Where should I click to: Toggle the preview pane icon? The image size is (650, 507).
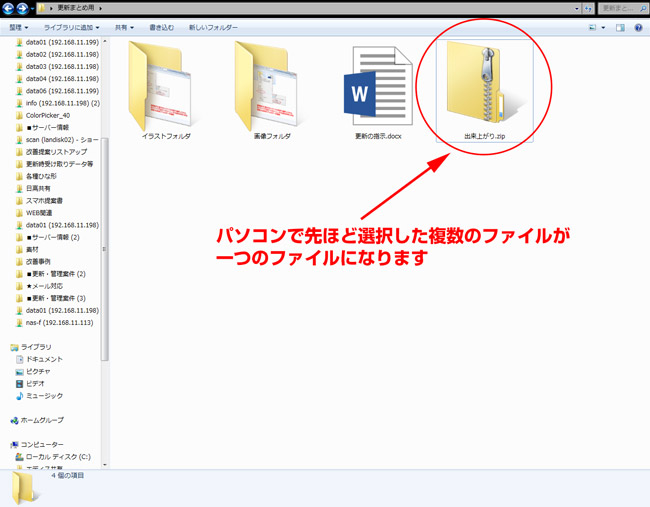[620, 27]
